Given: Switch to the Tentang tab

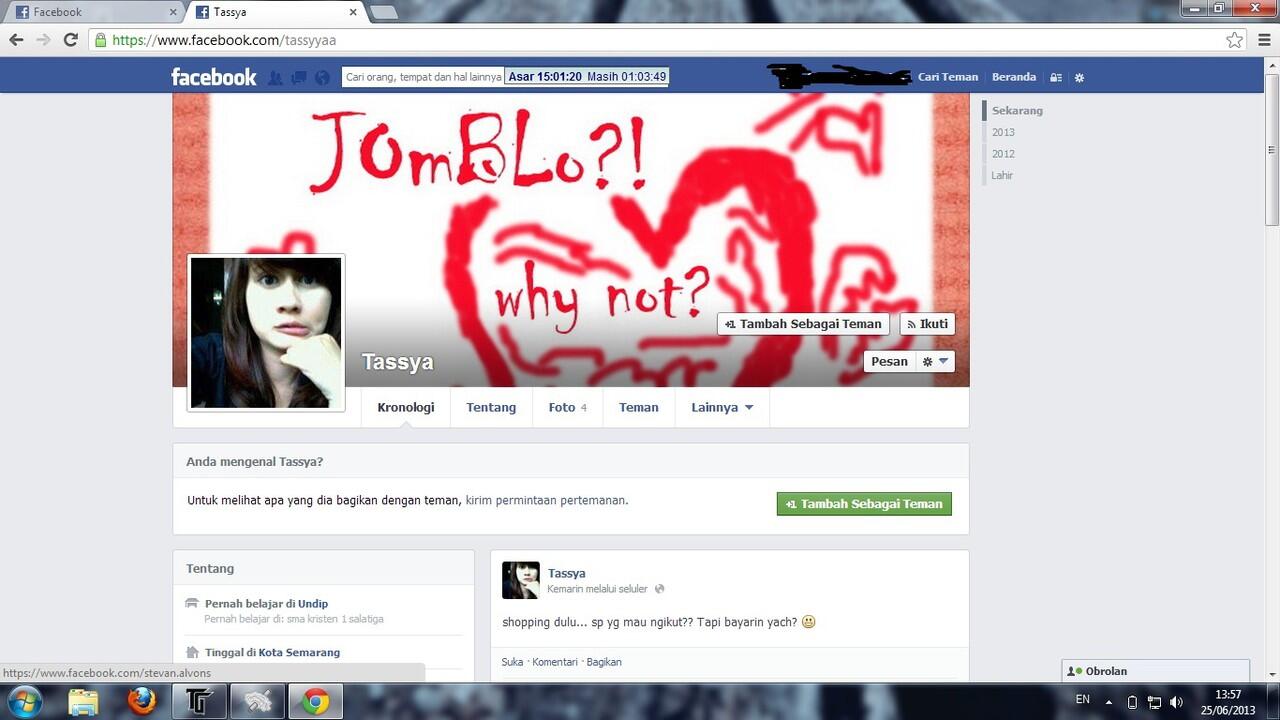Looking at the screenshot, I should tap(491, 407).
